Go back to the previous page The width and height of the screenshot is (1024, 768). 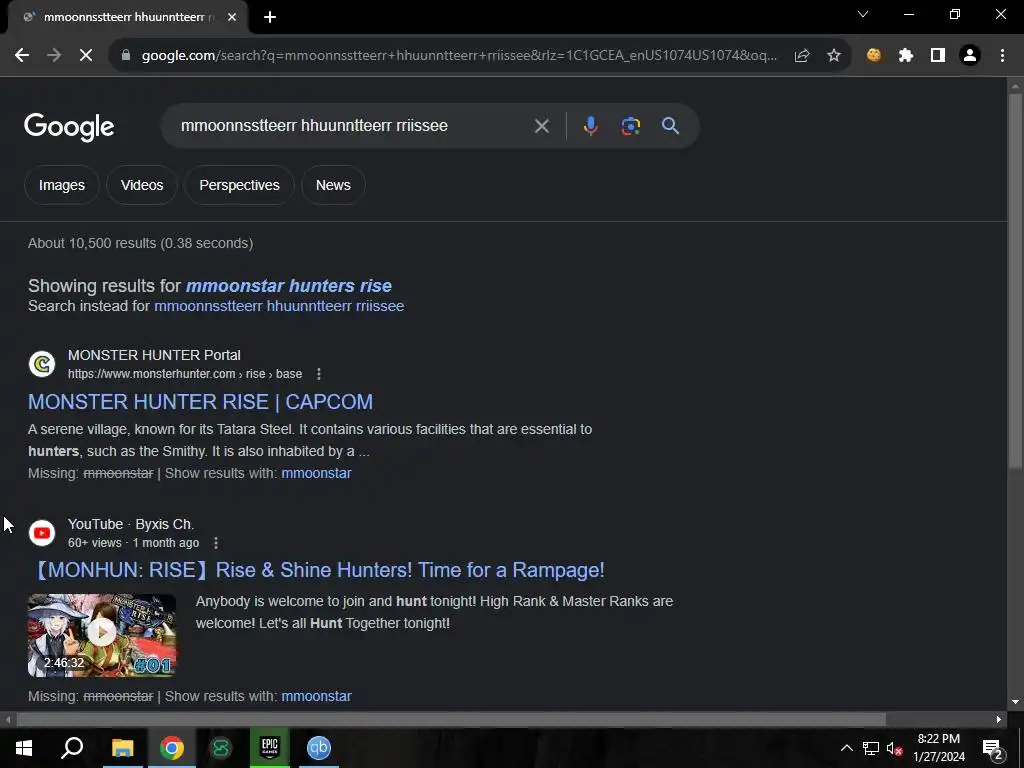(x=22, y=56)
